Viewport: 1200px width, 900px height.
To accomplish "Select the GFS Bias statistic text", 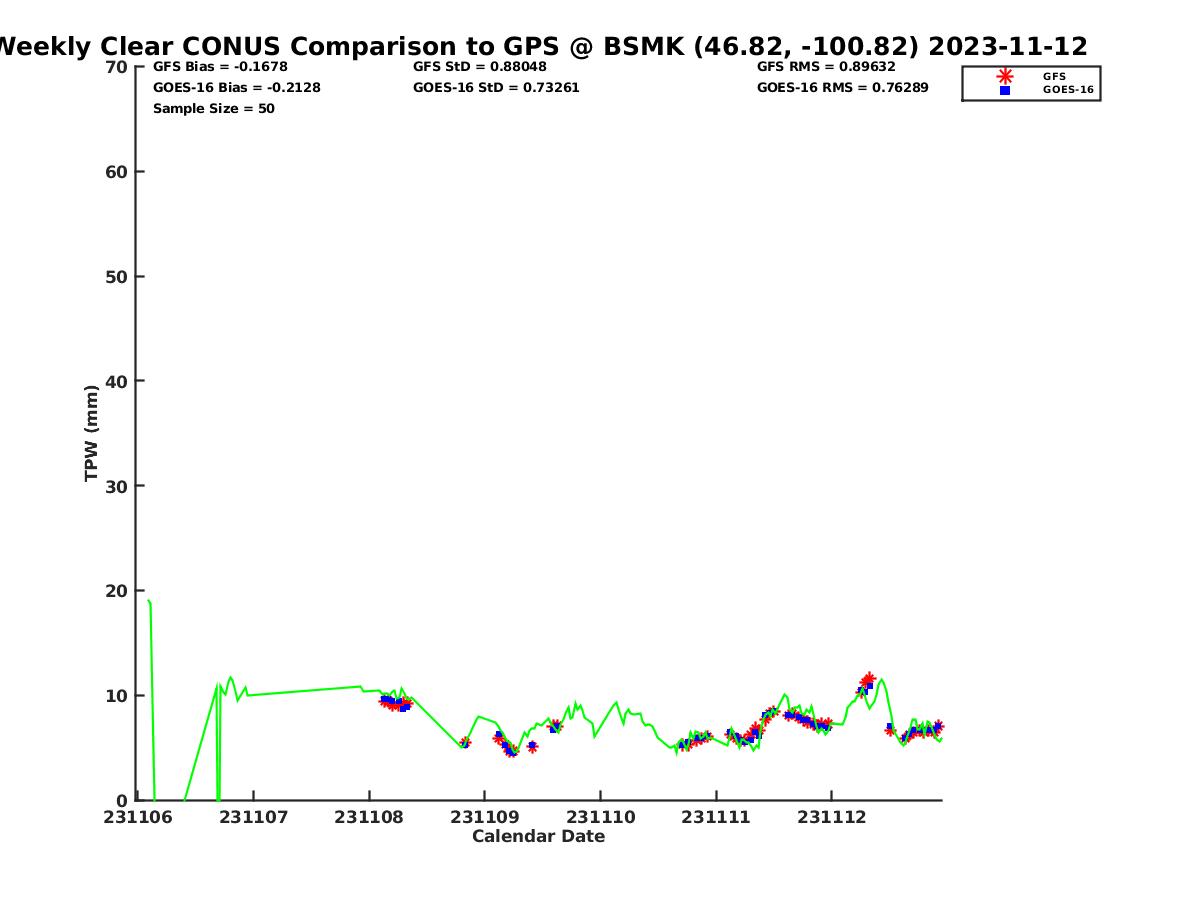I will pos(220,67).
